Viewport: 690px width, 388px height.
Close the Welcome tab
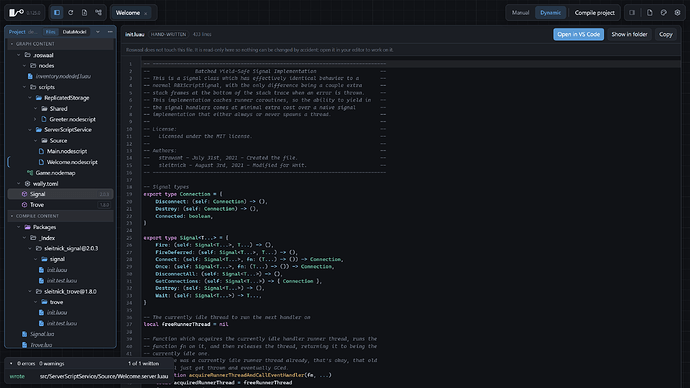146,13
